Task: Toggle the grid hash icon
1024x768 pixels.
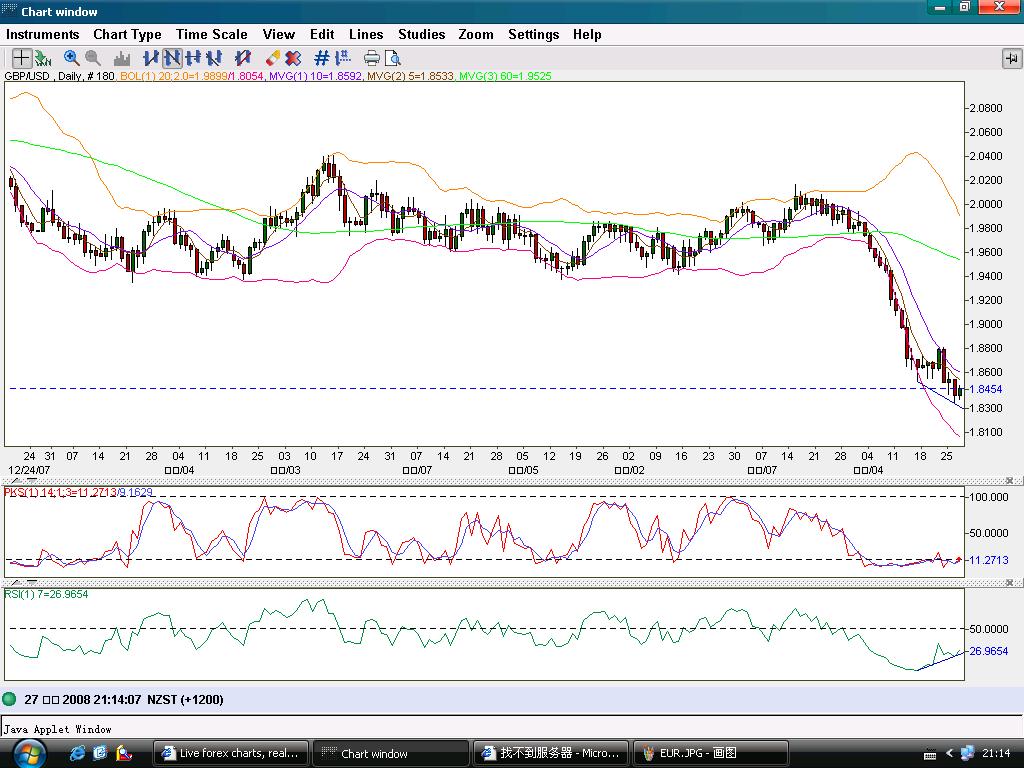Action: [x=321, y=59]
